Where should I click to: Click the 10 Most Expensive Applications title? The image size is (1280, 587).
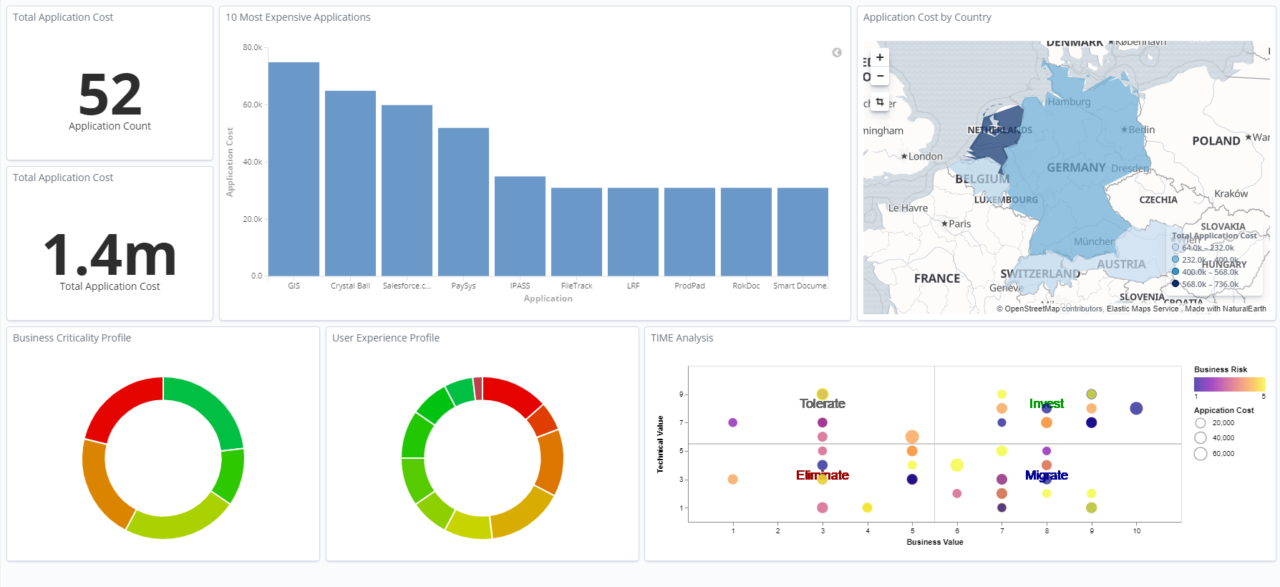pos(298,18)
